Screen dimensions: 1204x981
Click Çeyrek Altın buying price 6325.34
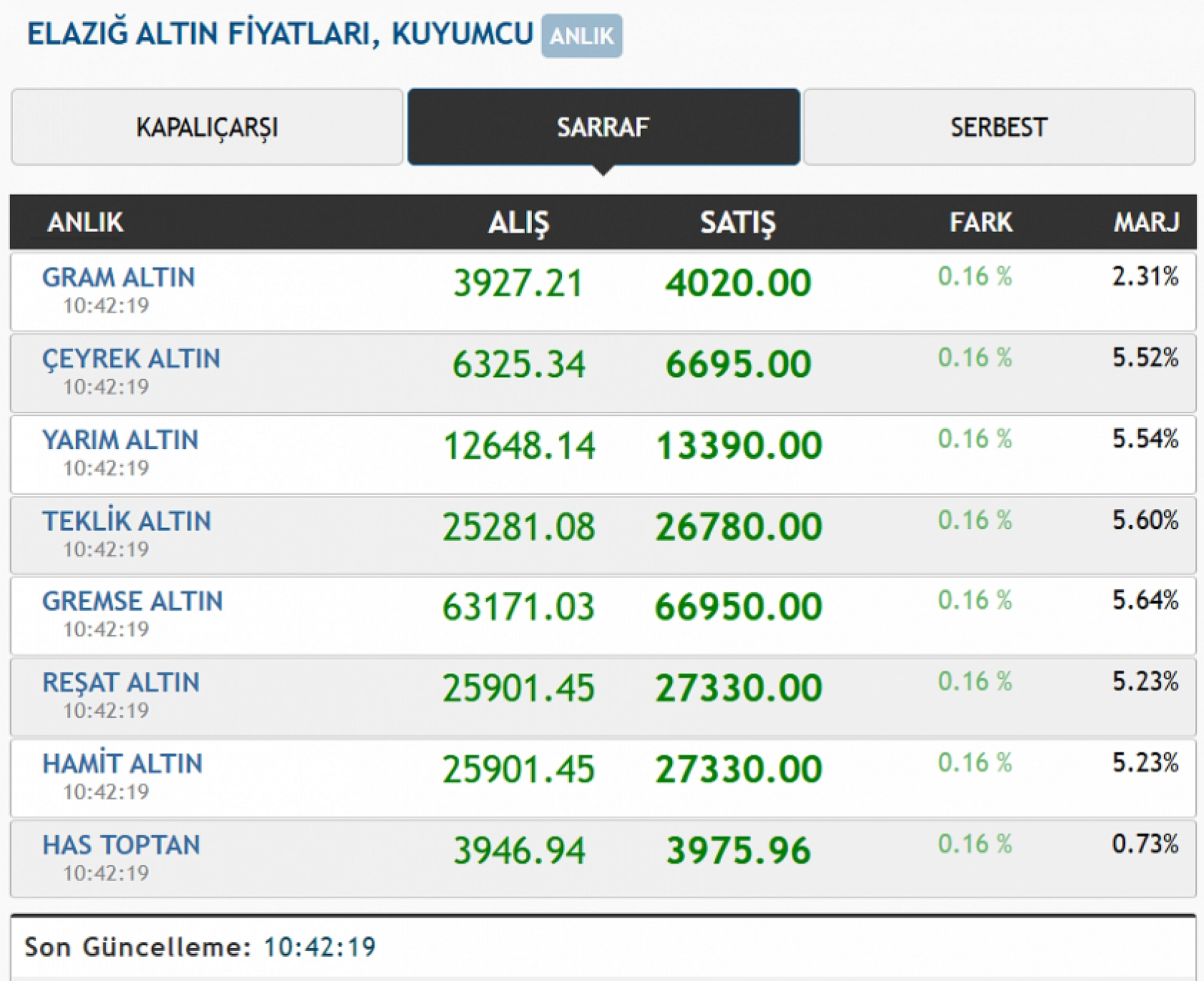(x=519, y=364)
